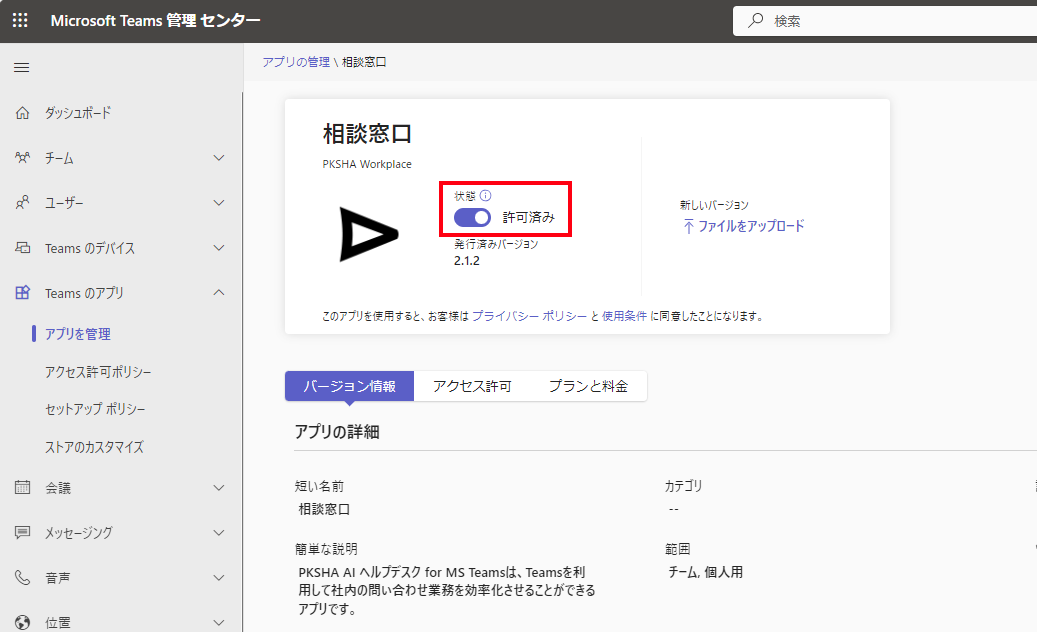Click the Teams のデバイス device icon
1037x632 pixels.
(x=22, y=248)
